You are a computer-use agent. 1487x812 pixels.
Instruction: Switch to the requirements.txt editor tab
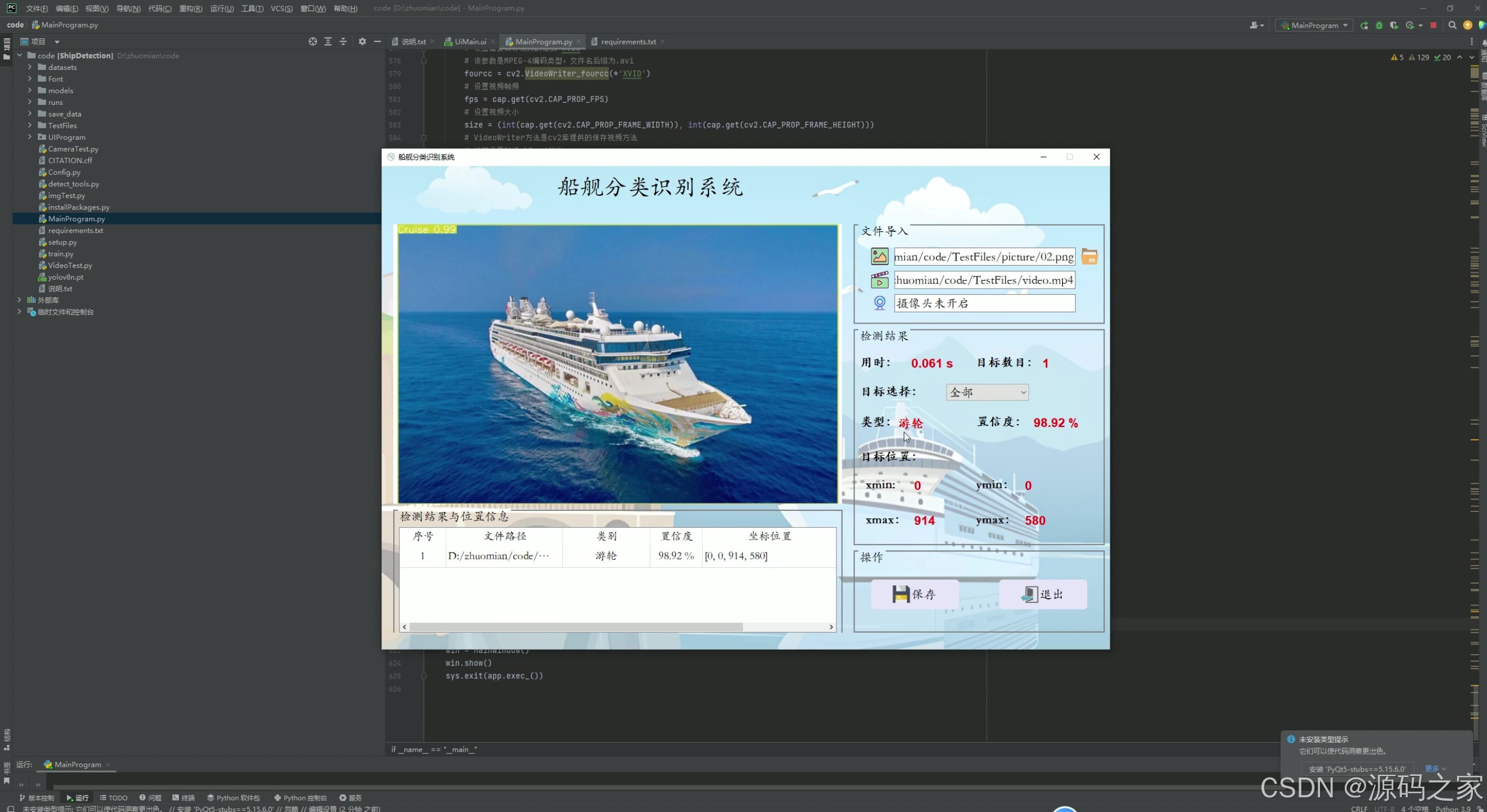628,42
